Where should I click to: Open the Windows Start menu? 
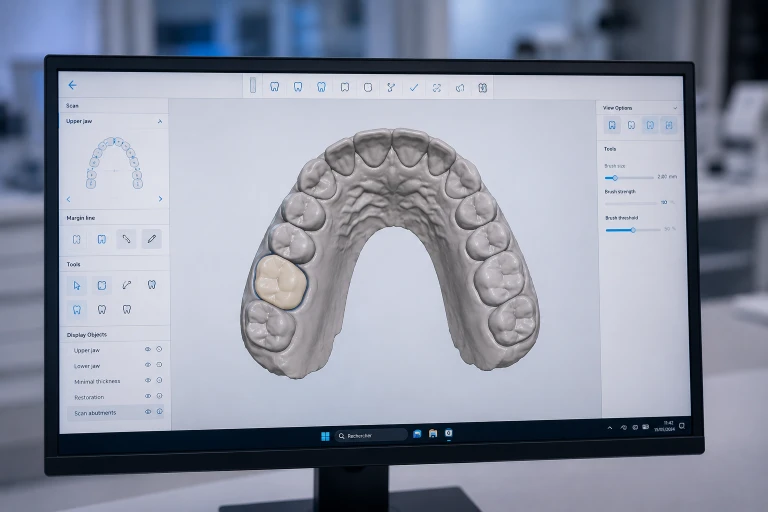[x=325, y=436]
